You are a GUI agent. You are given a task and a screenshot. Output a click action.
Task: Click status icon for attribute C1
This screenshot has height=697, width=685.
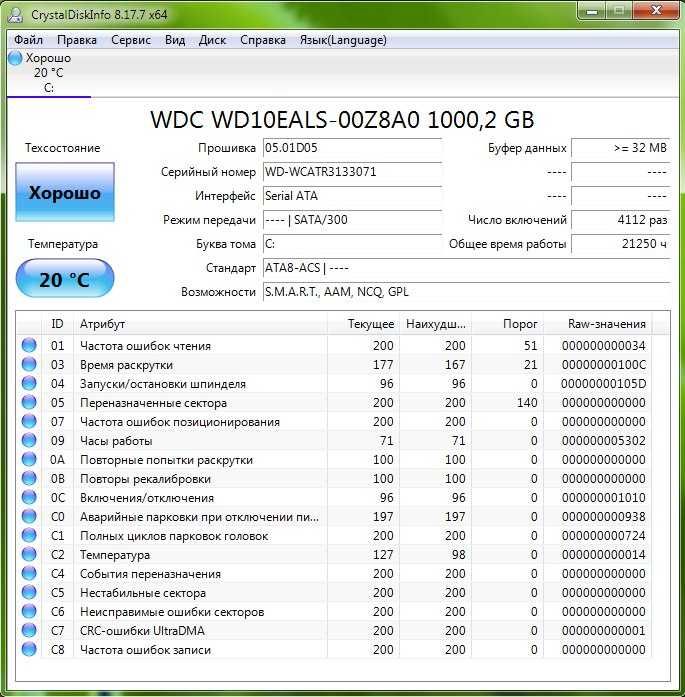click(x=29, y=535)
